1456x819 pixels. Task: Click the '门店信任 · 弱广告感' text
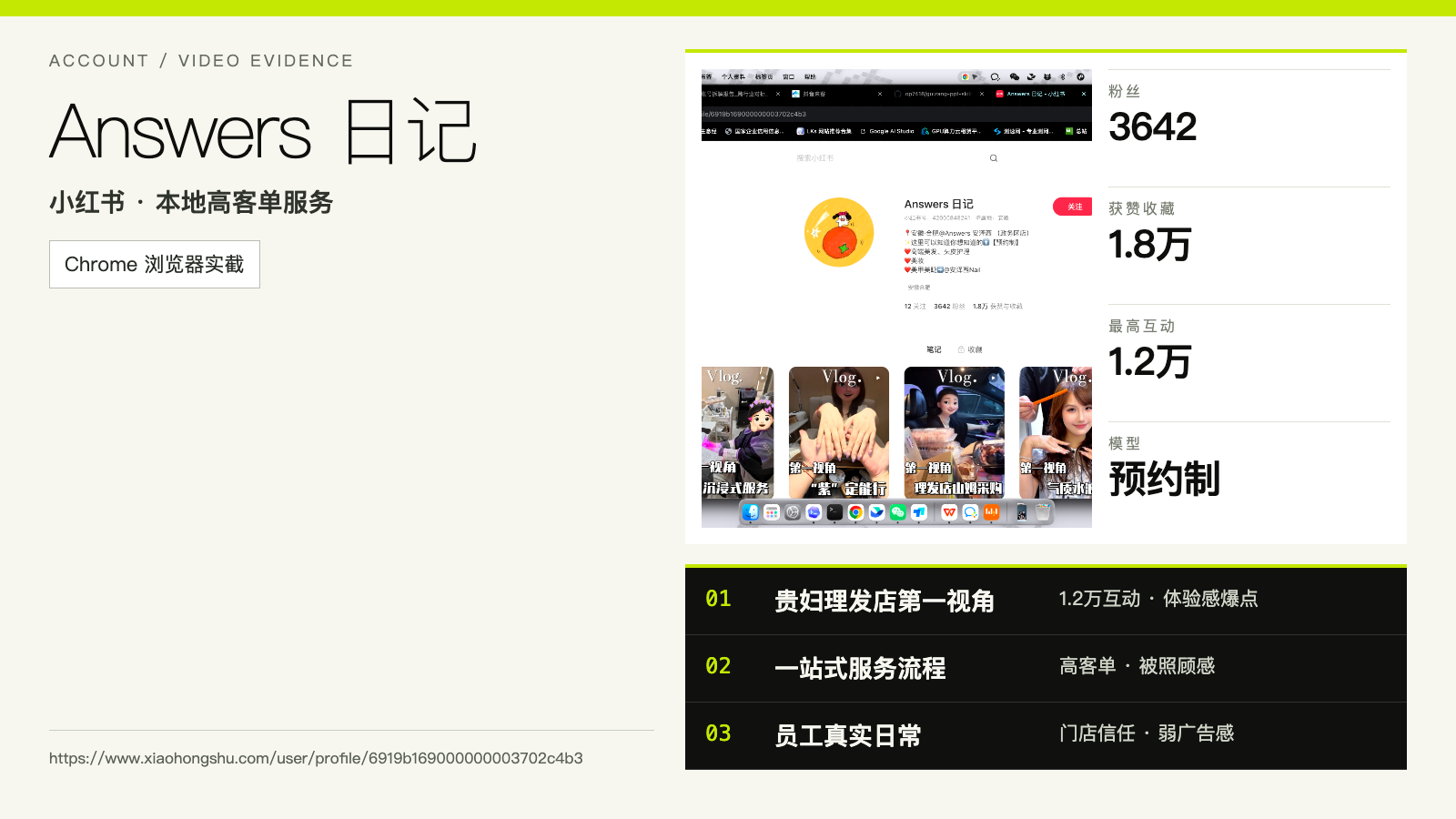[1147, 733]
